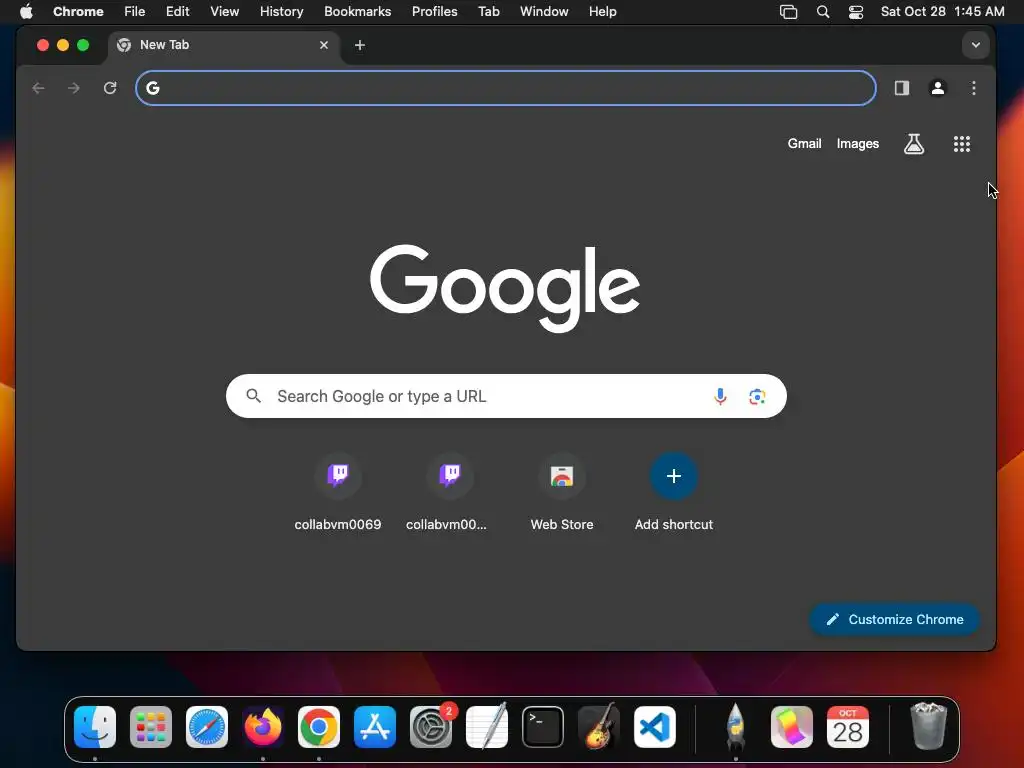Open the Trash in the Dock

tap(928, 727)
